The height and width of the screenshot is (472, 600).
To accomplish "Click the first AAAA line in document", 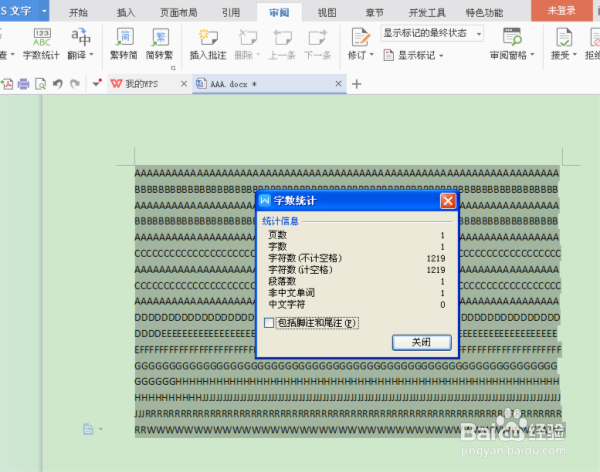I will coord(347,173).
